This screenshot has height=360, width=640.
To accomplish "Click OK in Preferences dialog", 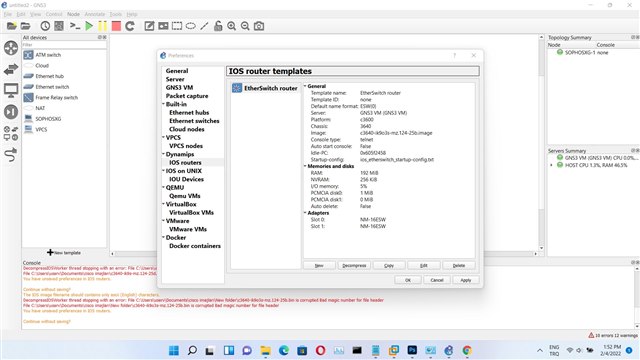I will (408, 280).
